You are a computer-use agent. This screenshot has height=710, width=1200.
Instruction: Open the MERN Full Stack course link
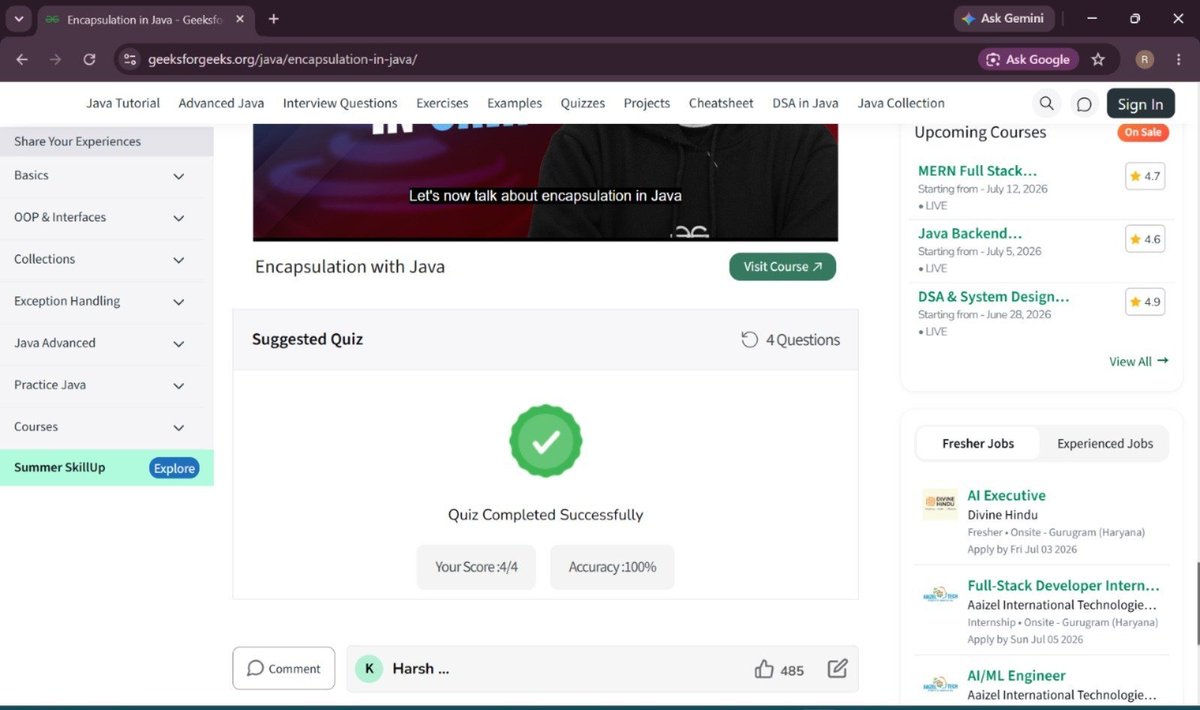[x=977, y=171]
